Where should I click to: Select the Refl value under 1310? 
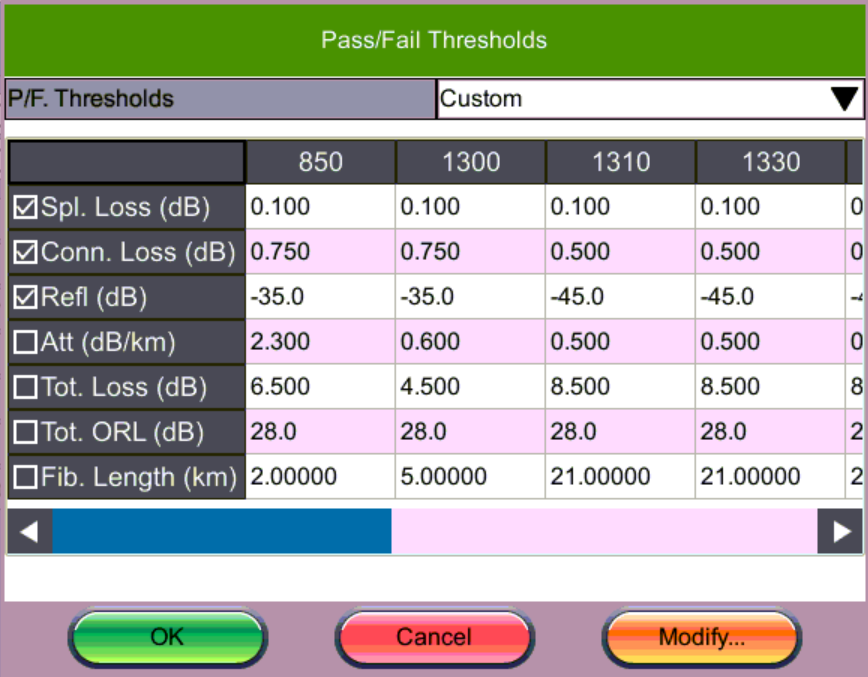[620, 296]
